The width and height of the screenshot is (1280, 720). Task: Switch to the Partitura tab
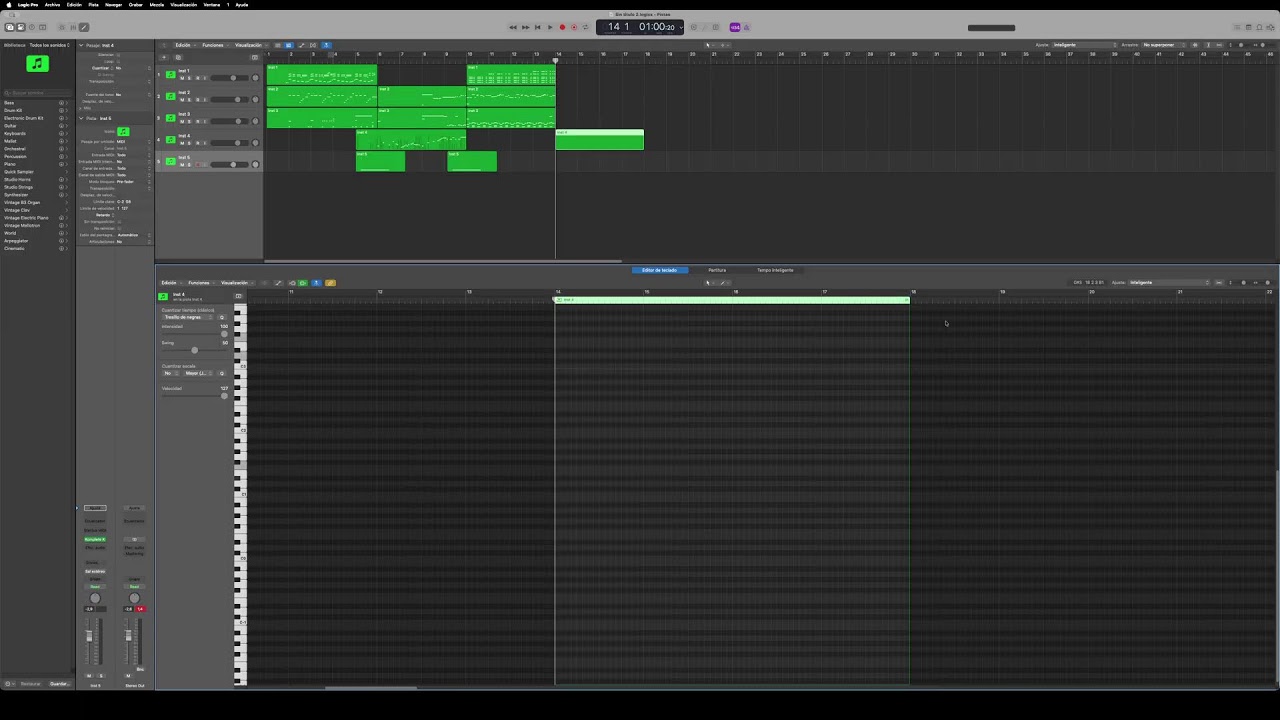click(x=717, y=270)
